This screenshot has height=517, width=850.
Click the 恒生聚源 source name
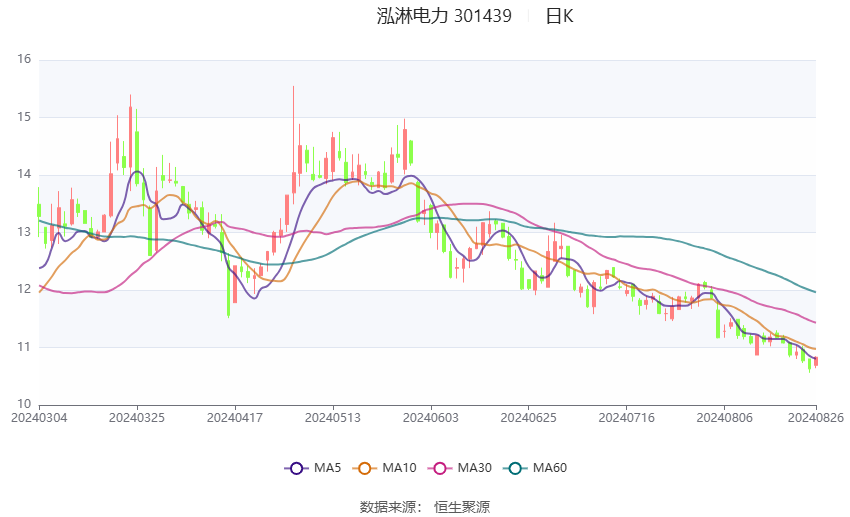[462, 507]
